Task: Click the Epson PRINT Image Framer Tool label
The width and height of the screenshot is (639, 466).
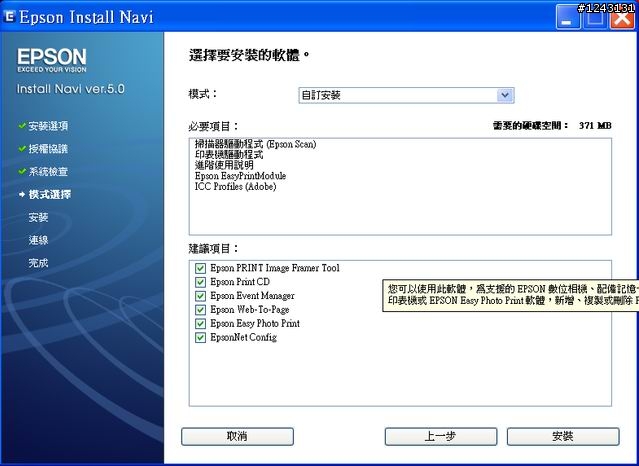Action: pos(275,268)
